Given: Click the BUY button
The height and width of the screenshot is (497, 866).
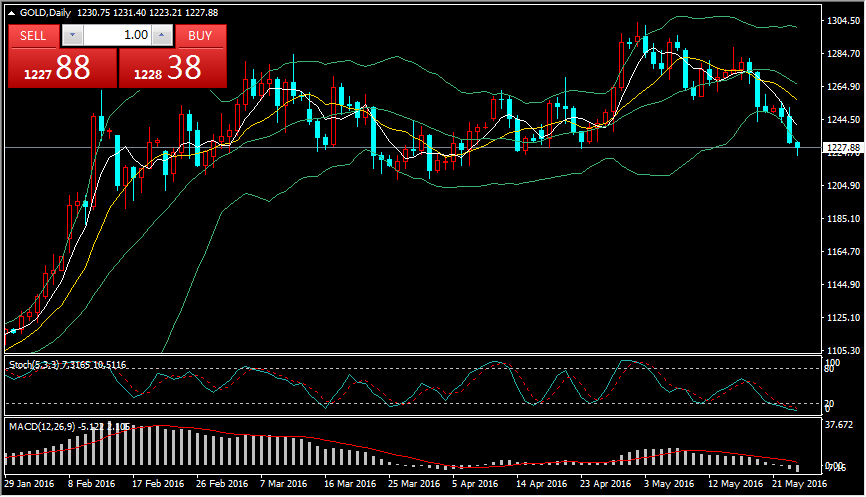Looking at the screenshot, I should click(x=201, y=35).
